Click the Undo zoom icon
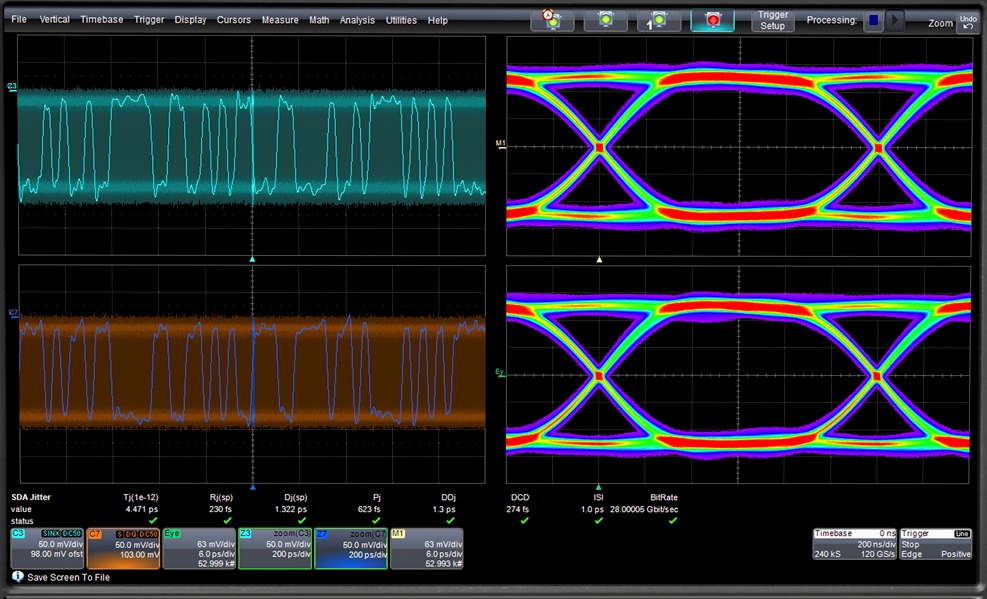Screen dimensions: 987x599 [x=967, y=21]
